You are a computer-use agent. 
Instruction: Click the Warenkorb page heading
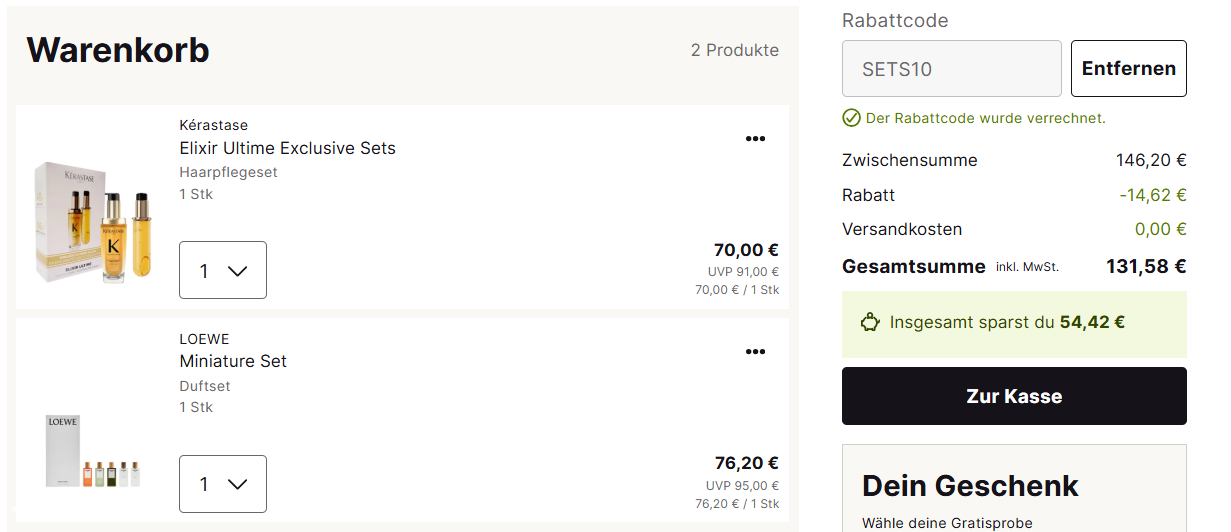[x=118, y=50]
